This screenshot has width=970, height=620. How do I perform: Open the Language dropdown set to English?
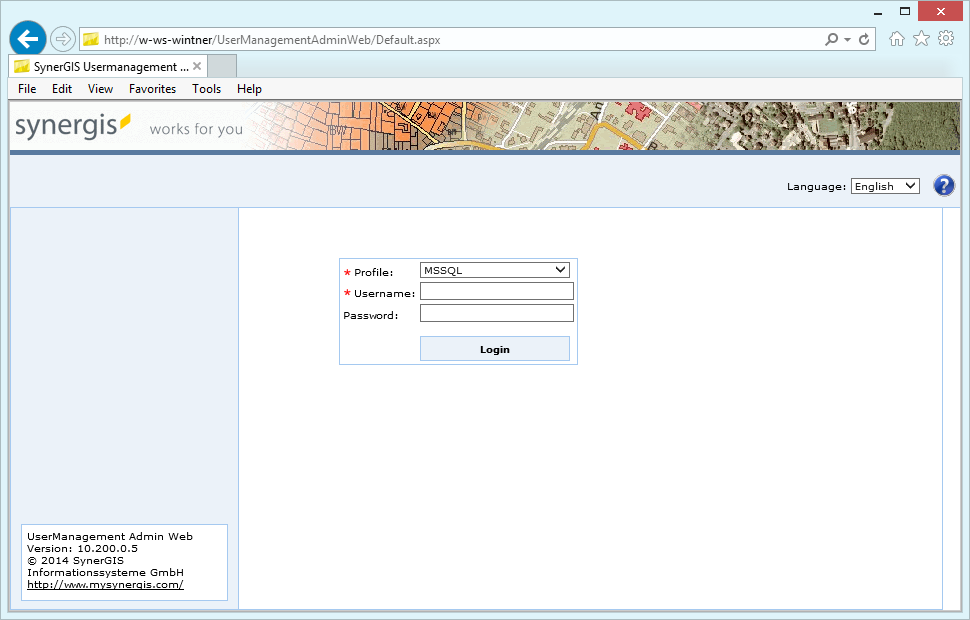884,186
